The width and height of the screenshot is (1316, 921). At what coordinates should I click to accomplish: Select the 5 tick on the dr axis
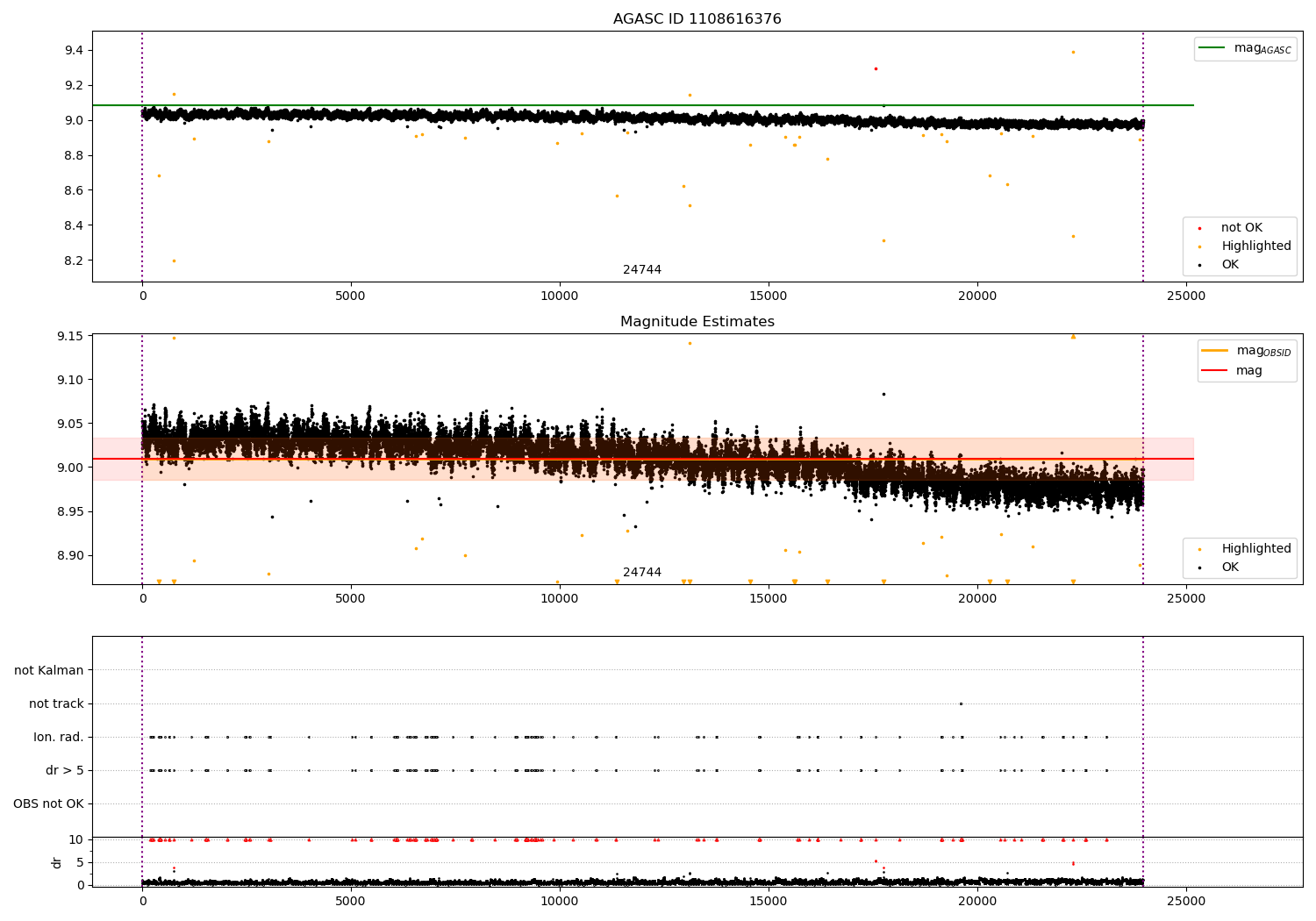(x=80, y=863)
